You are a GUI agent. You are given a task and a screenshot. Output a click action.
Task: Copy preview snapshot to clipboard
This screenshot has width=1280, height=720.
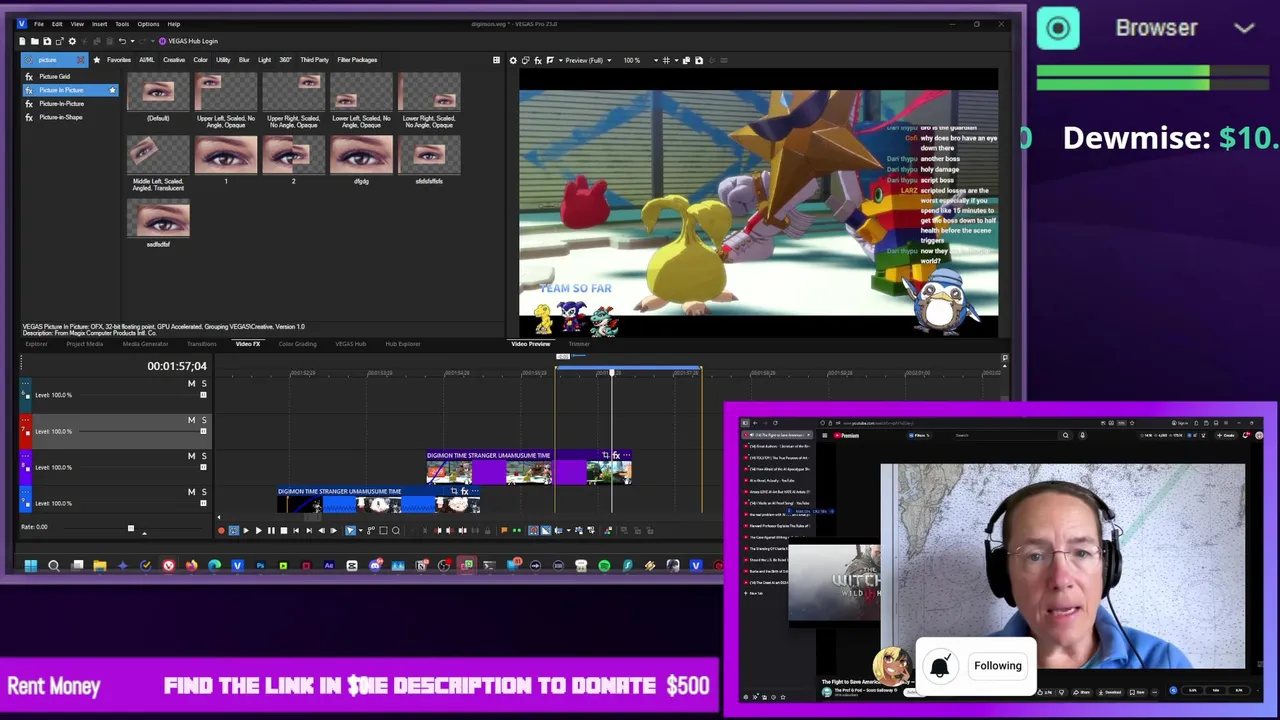[686, 60]
